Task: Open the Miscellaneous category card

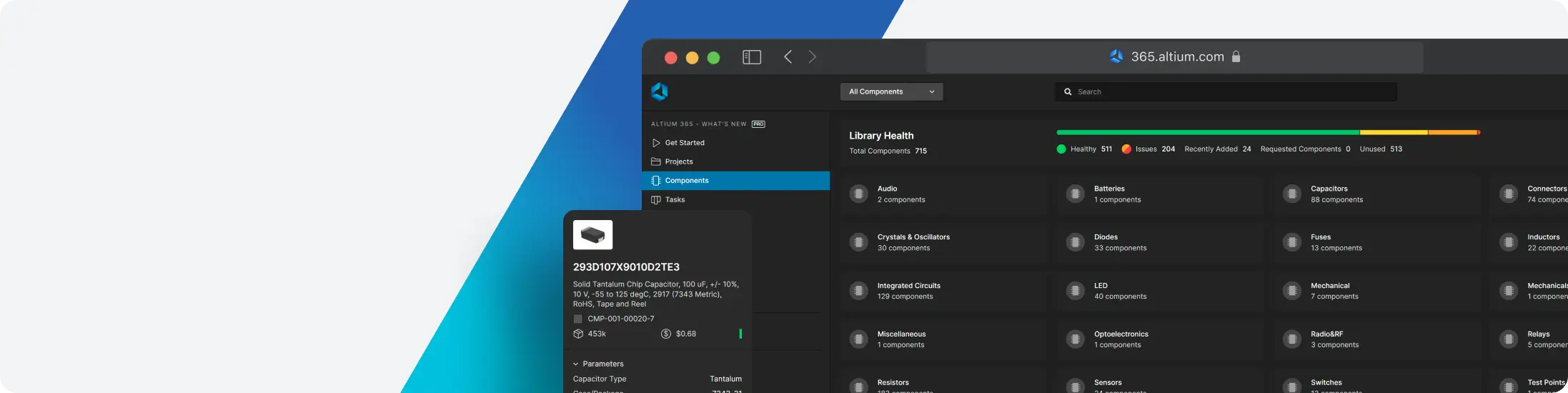Action: [943, 339]
